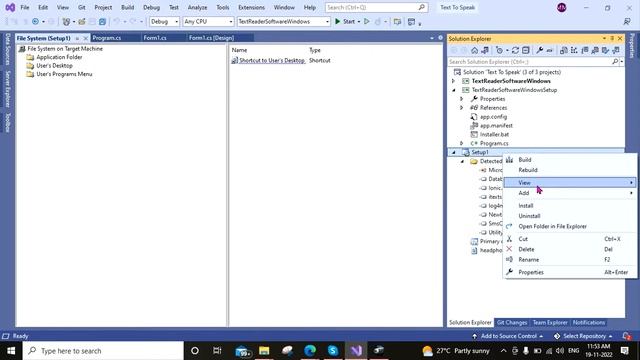Collapse the Detected Dependencies folder
The height and width of the screenshot is (360, 640).
[x=462, y=161]
